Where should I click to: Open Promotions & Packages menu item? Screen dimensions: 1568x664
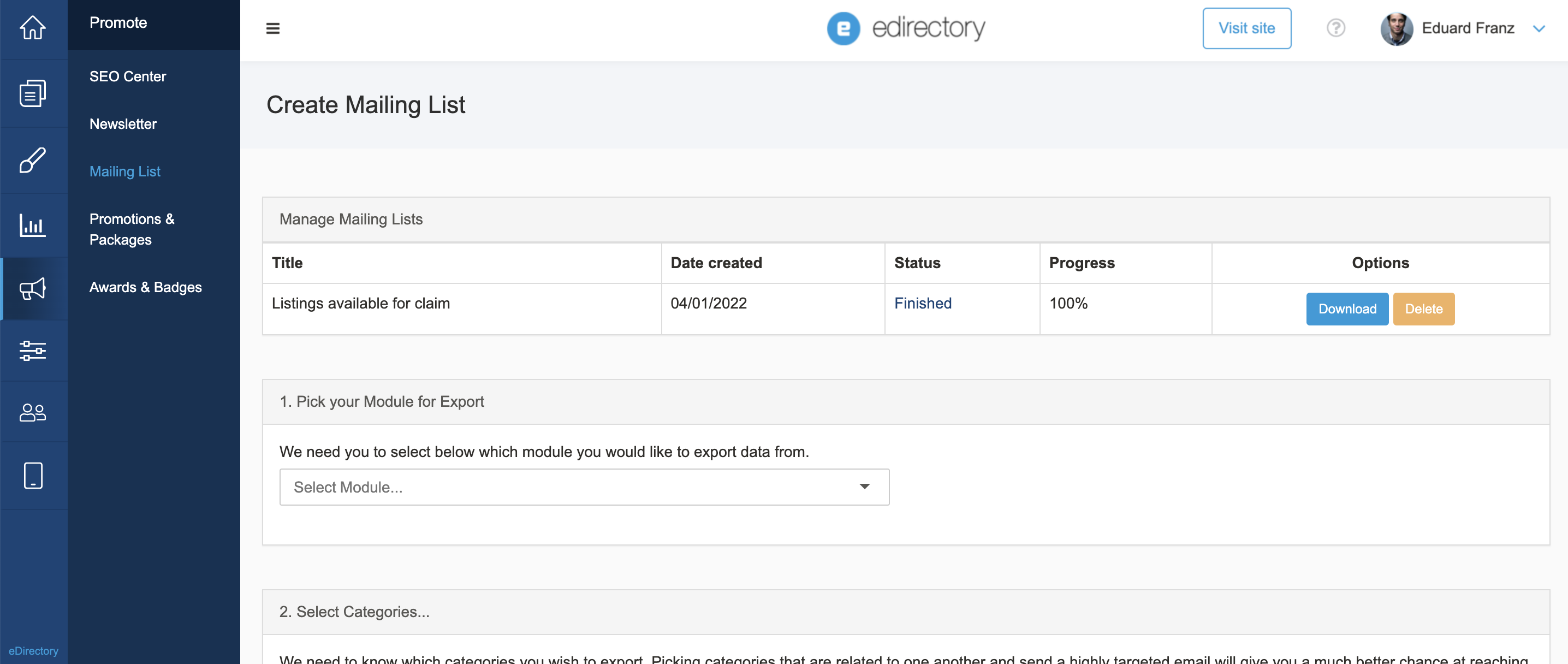[x=132, y=229]
